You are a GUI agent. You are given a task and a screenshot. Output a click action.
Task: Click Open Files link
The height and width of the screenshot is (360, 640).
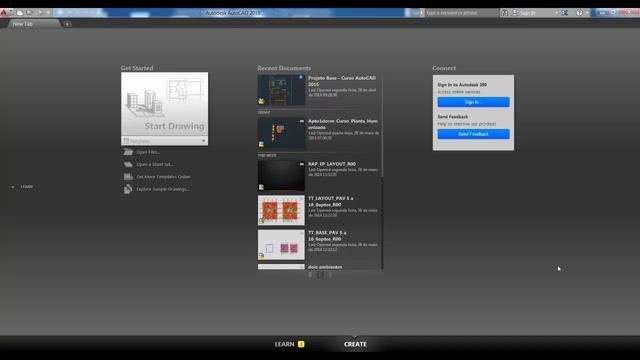click(x=148, y=152)
